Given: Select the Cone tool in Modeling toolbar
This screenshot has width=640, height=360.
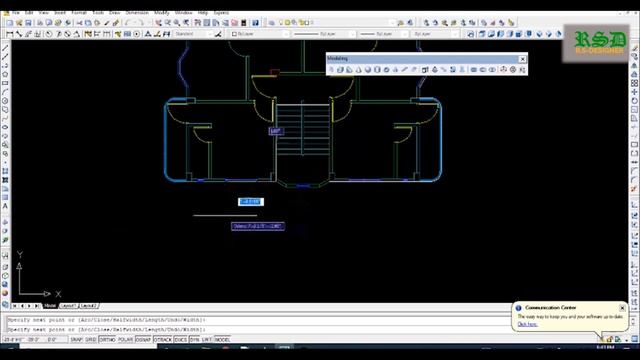Looking at the screenshot, I should tap(359, 70).
